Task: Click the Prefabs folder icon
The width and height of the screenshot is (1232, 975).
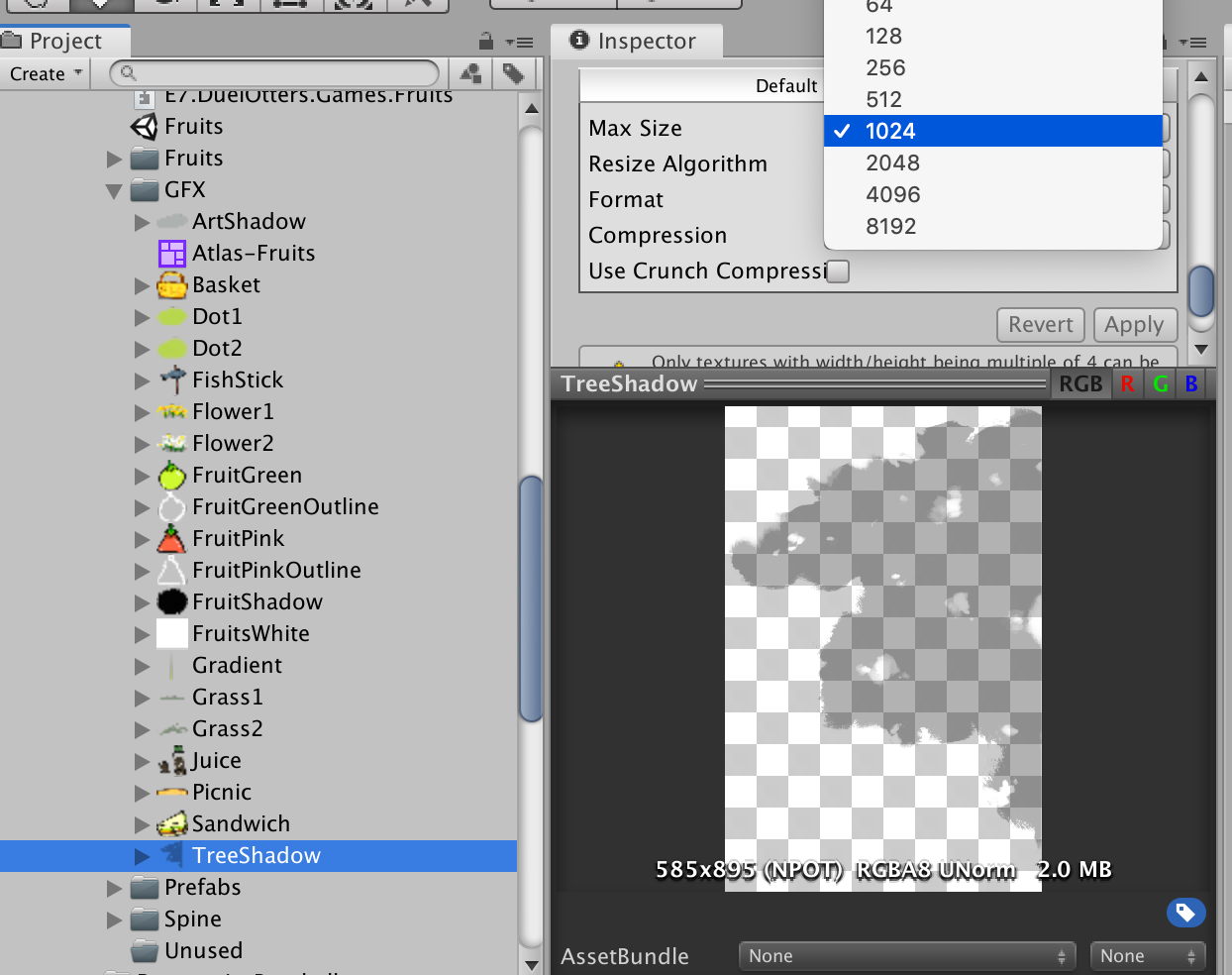Action: (x=145, y=888)
